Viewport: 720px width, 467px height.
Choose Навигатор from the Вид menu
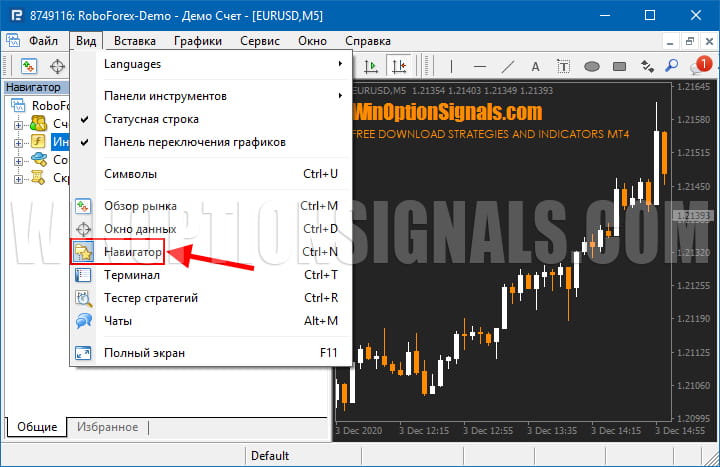[x=133, y=252]
